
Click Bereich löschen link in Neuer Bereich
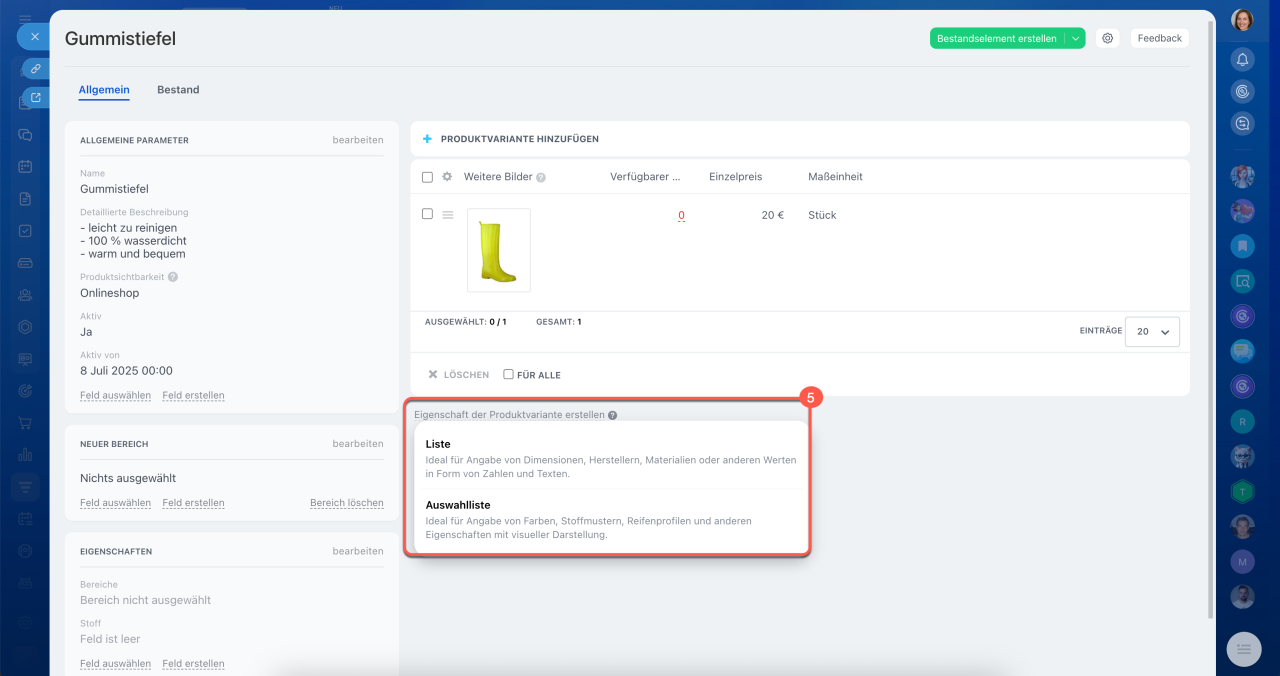pyautogui.click(x=346, y=503)
